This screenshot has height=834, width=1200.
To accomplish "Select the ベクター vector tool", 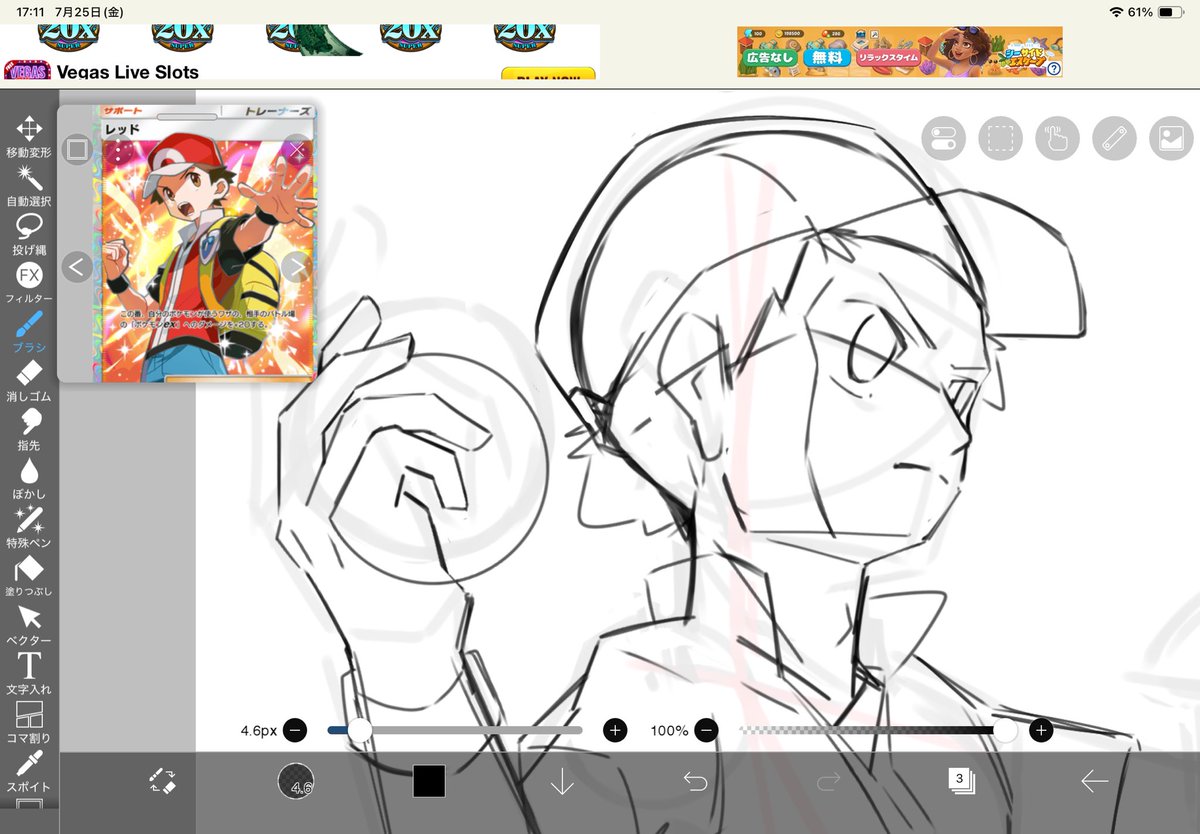I will [29, 626].
